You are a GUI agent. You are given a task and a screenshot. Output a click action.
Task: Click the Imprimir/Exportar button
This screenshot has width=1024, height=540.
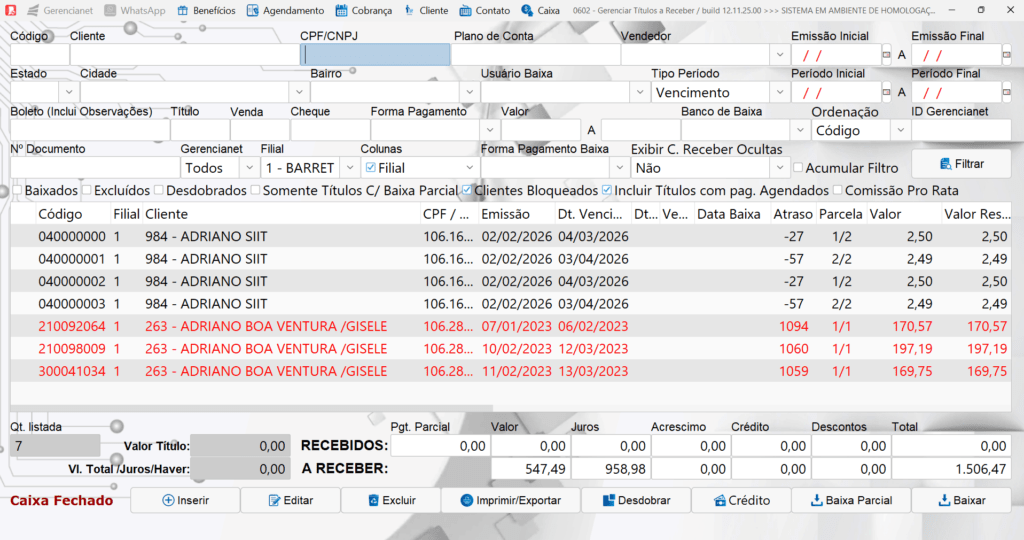(510, 500)
